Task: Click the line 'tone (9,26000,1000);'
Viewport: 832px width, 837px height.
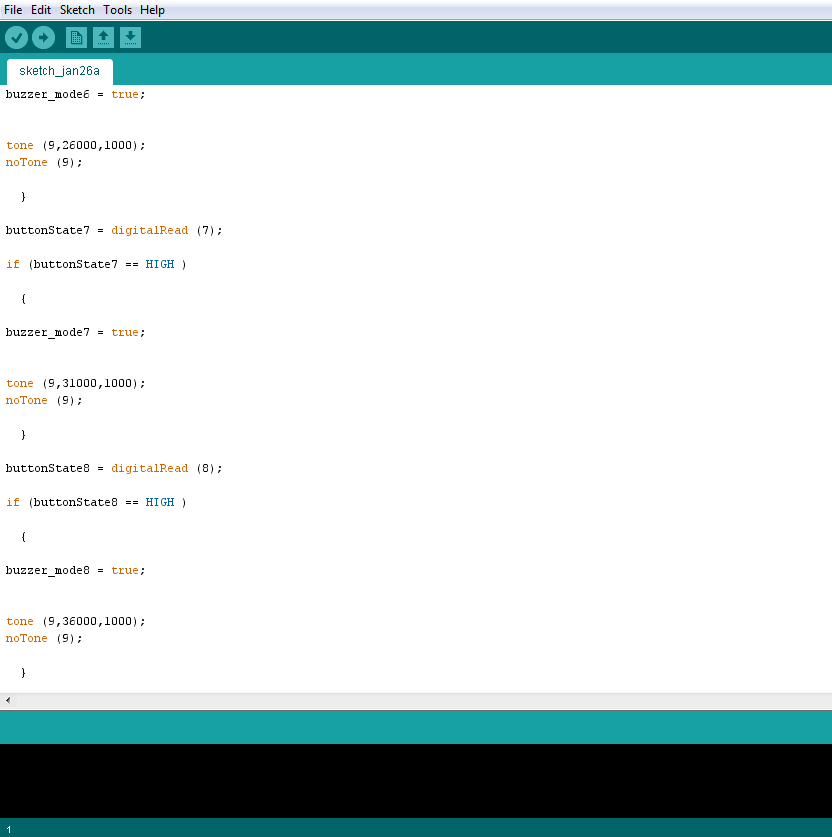Action: (x=75, y=145)
